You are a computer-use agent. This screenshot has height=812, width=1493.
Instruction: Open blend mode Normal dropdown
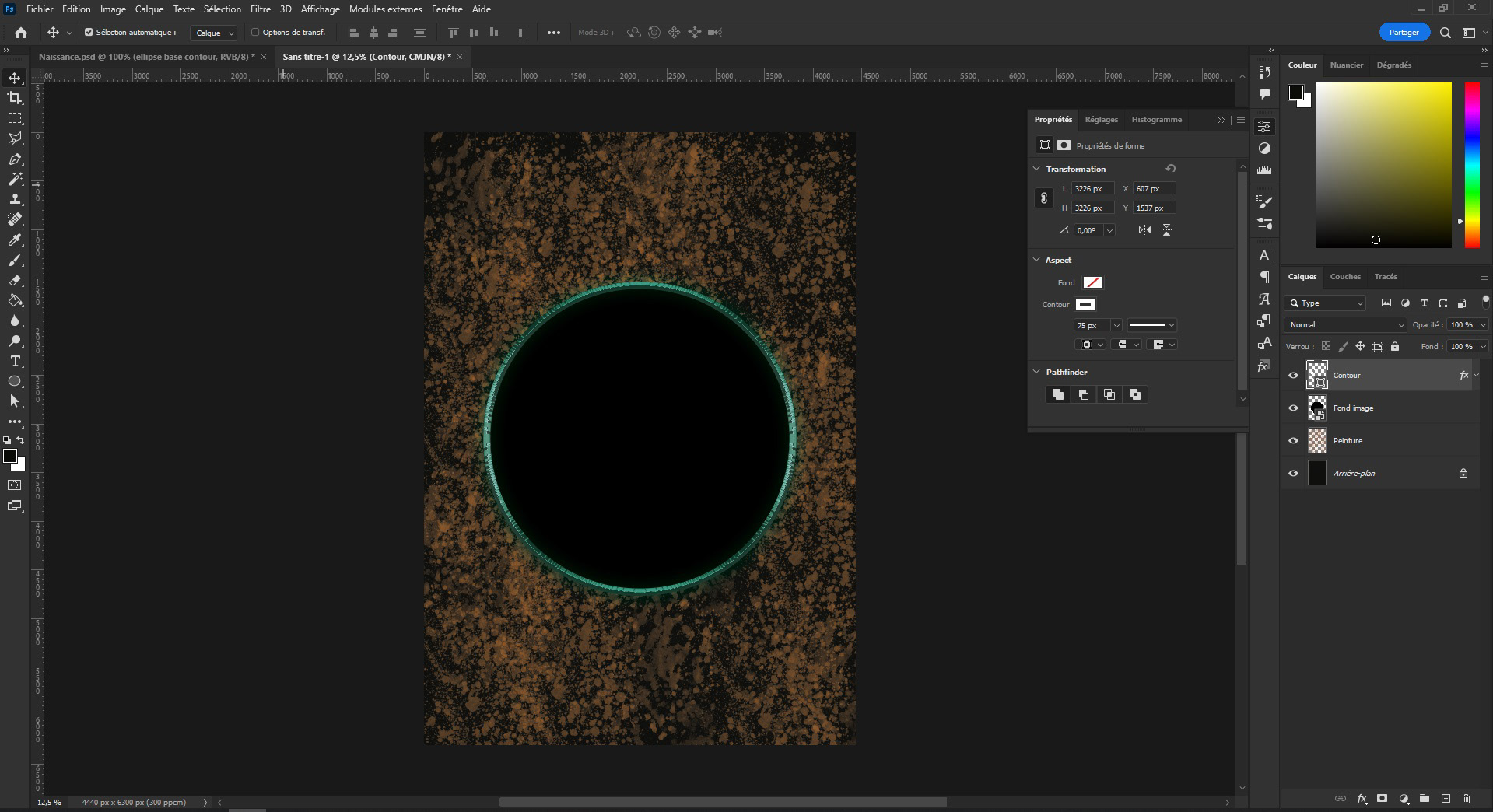point(1346,325)
